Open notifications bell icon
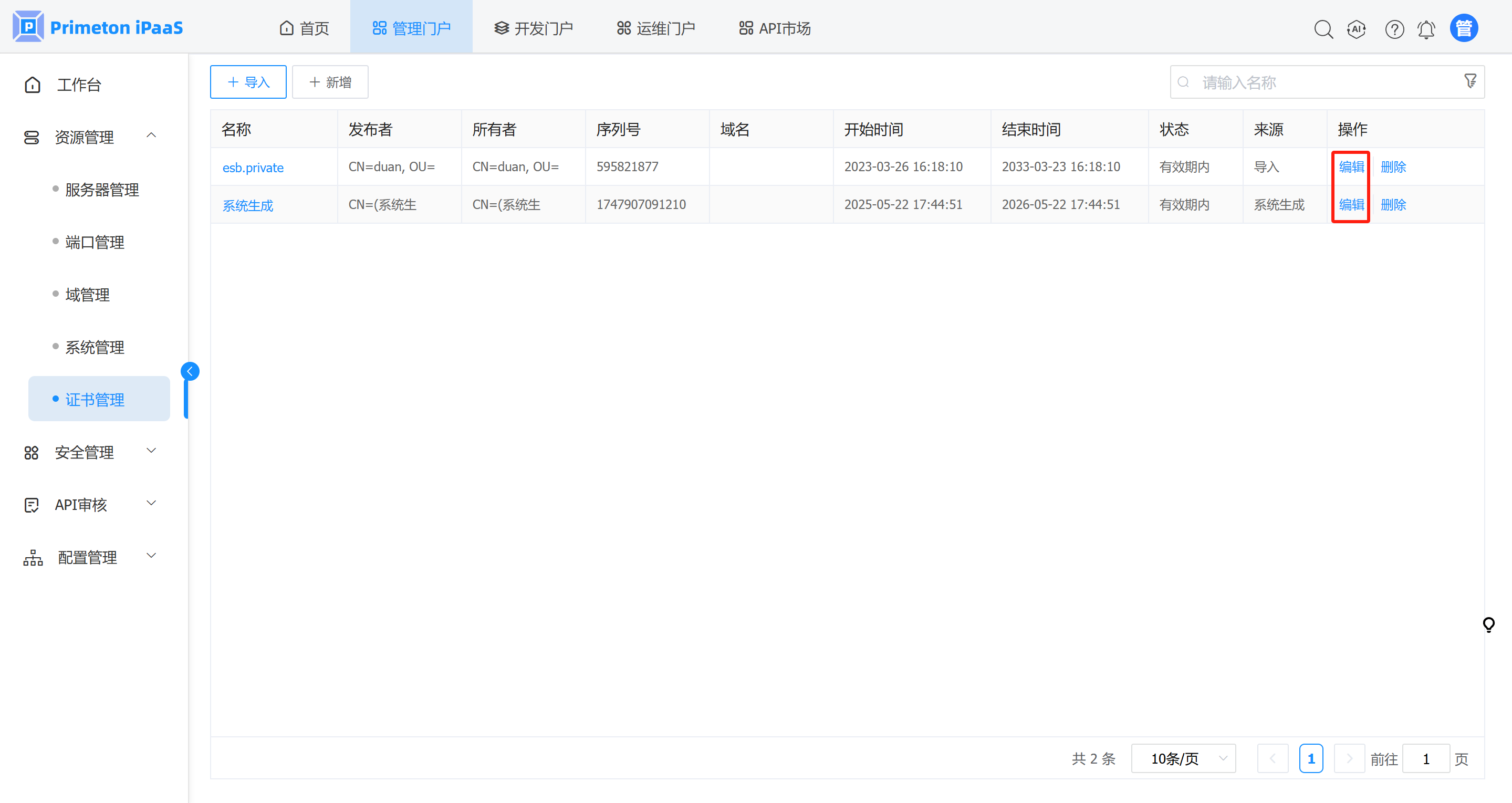1512x803 pixels. [1426, 29]
